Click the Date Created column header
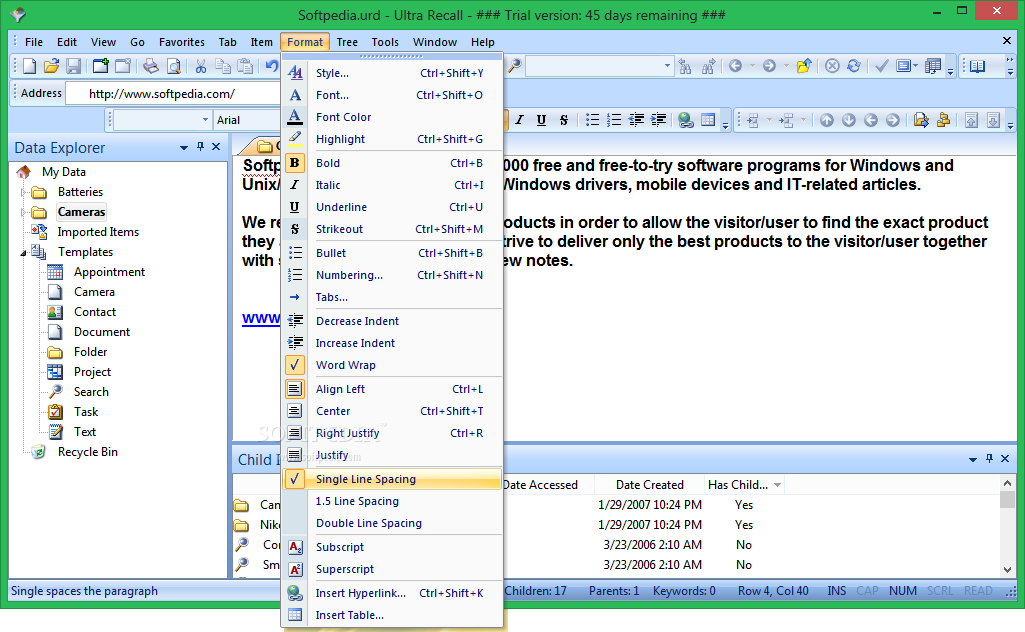 [x=649, y=485]
